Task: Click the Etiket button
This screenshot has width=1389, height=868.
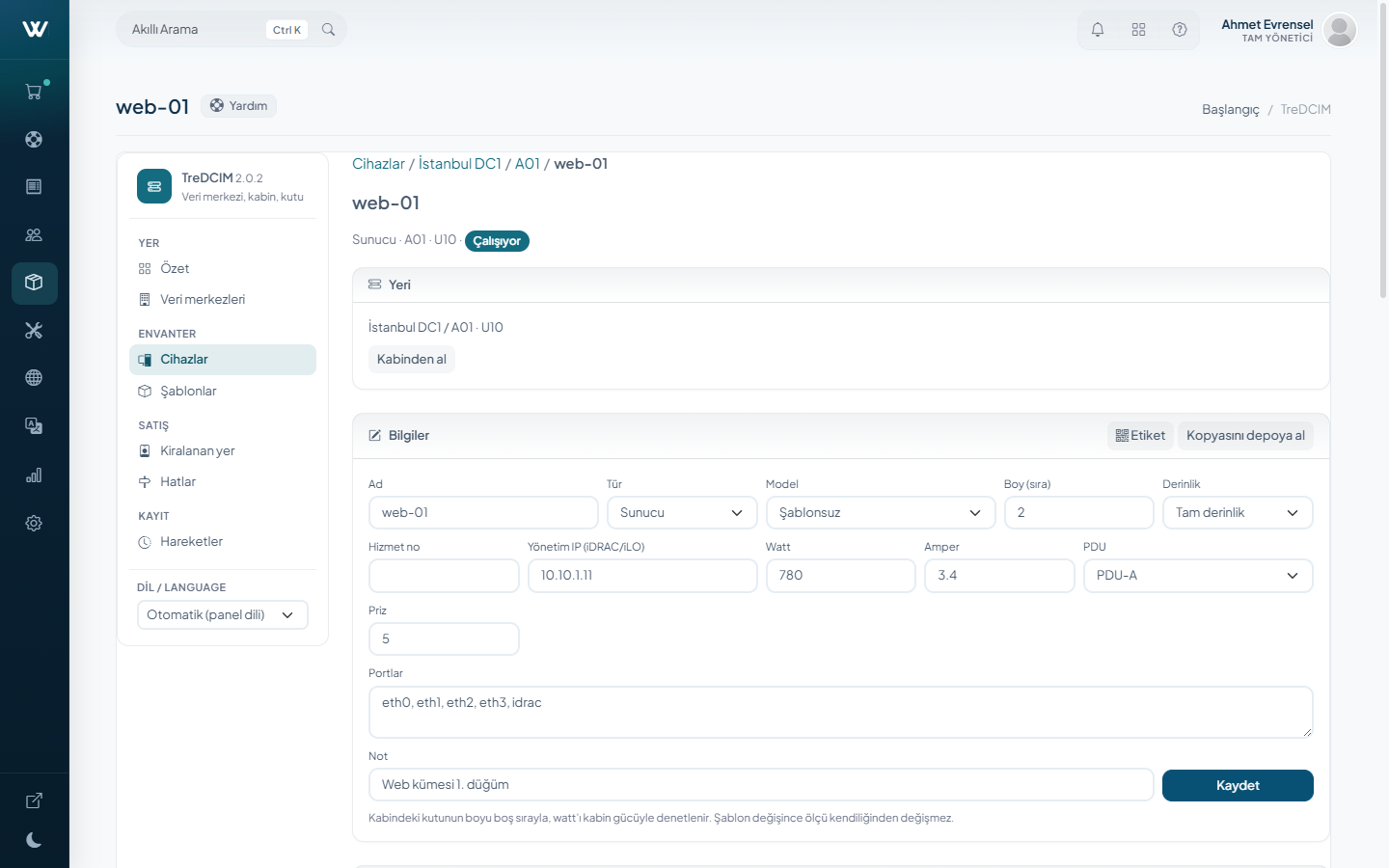Action: [1140, 436]
